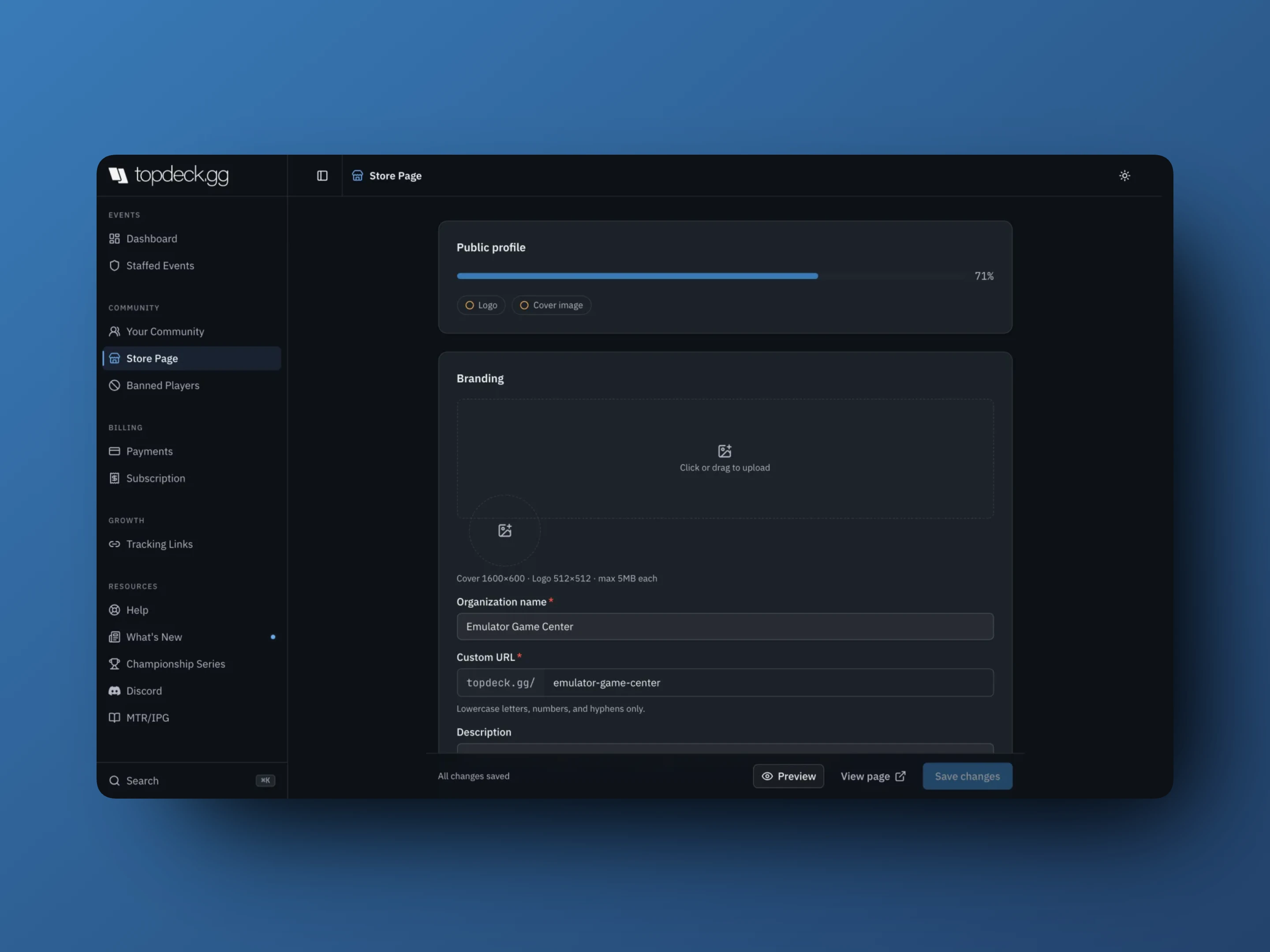Open Your Community section
This screenshot has width=1270, height=952.
[192, 332]
